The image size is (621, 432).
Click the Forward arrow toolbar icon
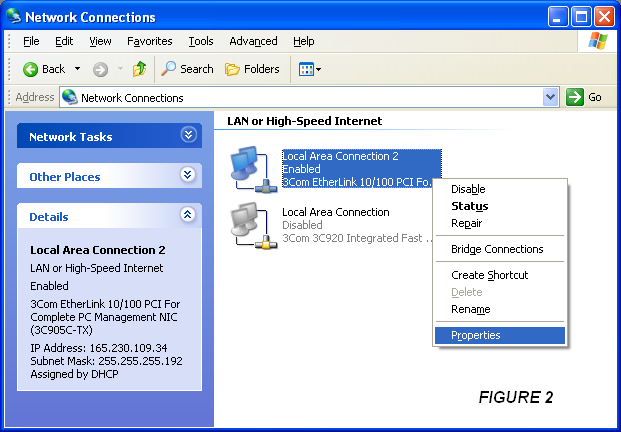pos(100,69)
